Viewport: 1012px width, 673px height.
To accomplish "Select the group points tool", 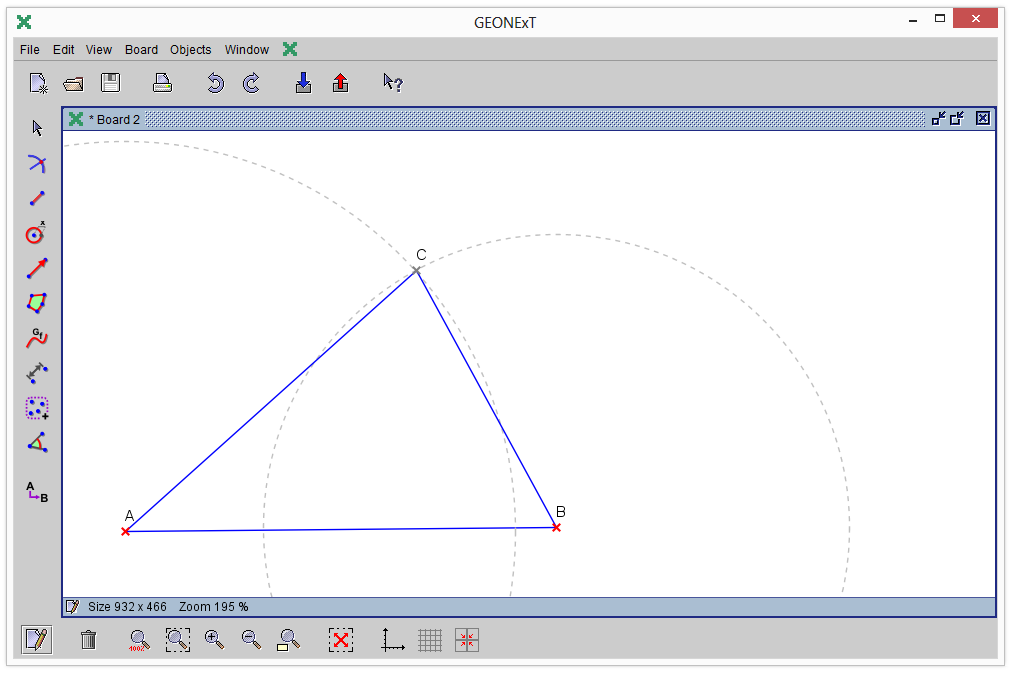I will pos(37,408).
